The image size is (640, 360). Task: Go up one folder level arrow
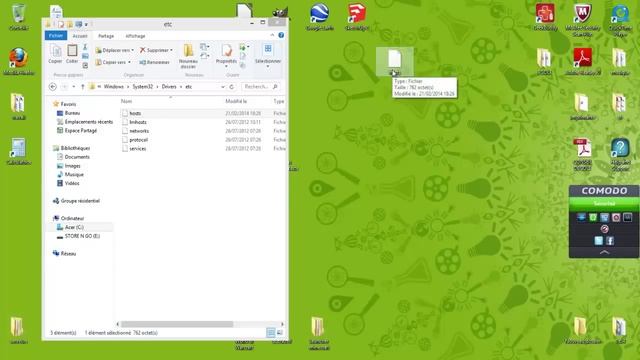83,87
